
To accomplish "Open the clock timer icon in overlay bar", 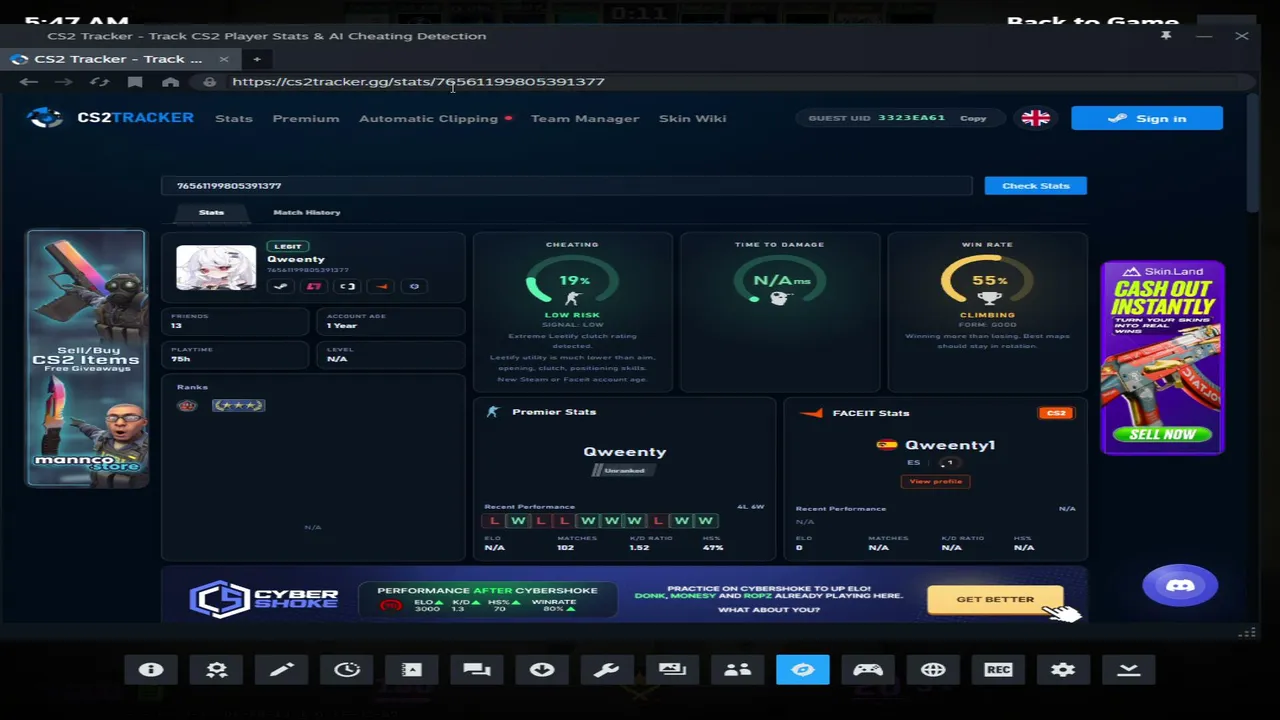I will click(x=347, y=670).
